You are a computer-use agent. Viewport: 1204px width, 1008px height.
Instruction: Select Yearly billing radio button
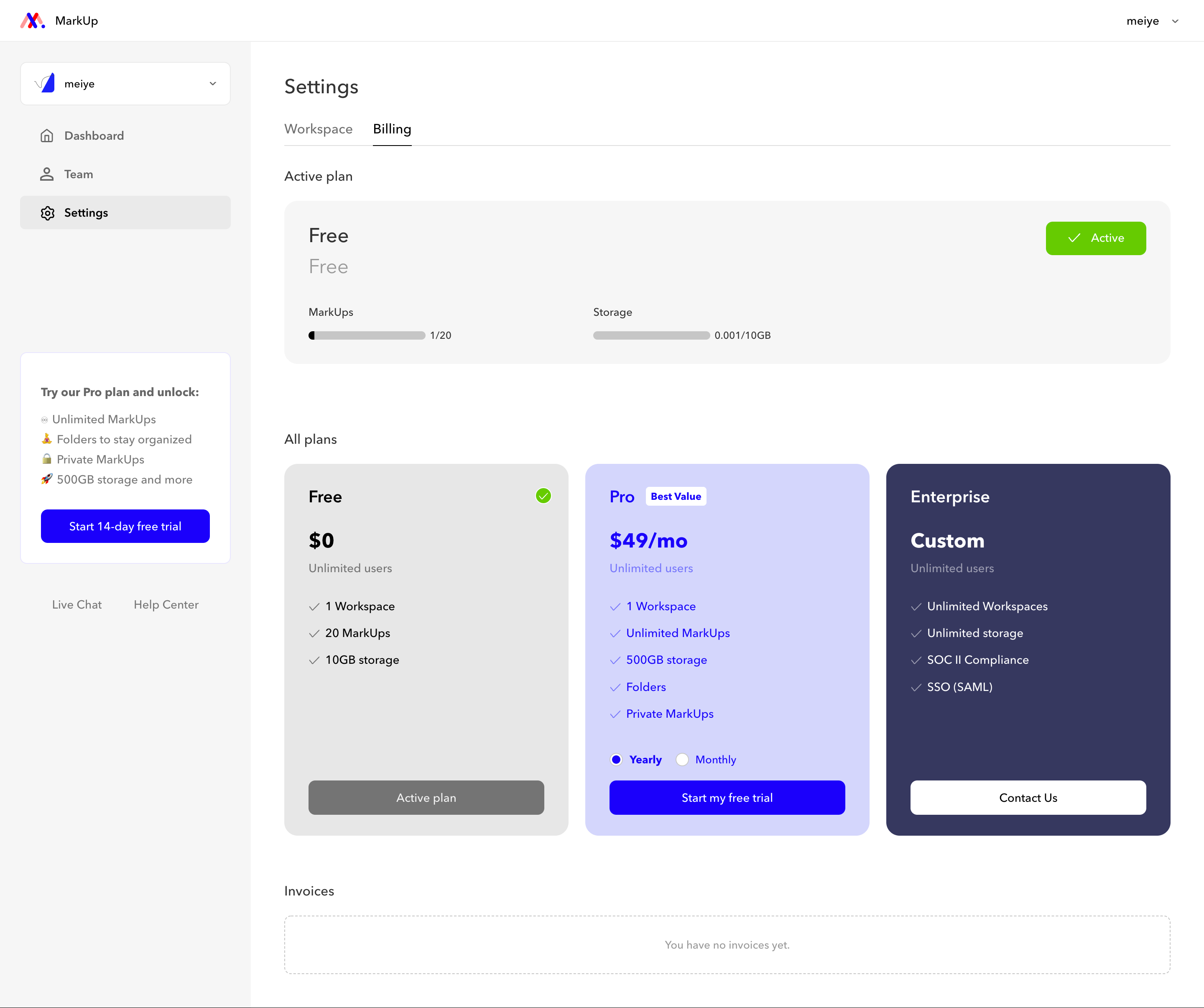point(616,760)
